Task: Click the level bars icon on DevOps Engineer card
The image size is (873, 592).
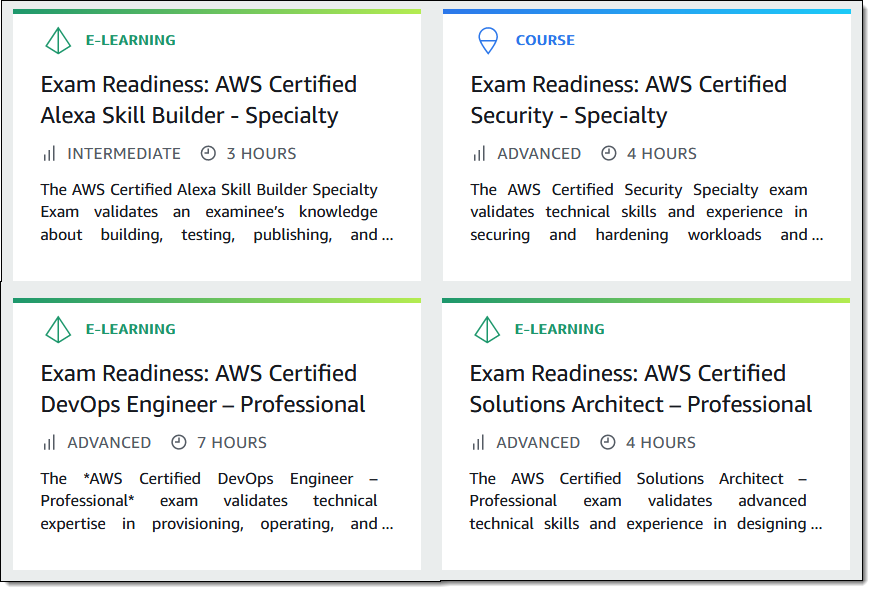Action: tap(50, 443)
